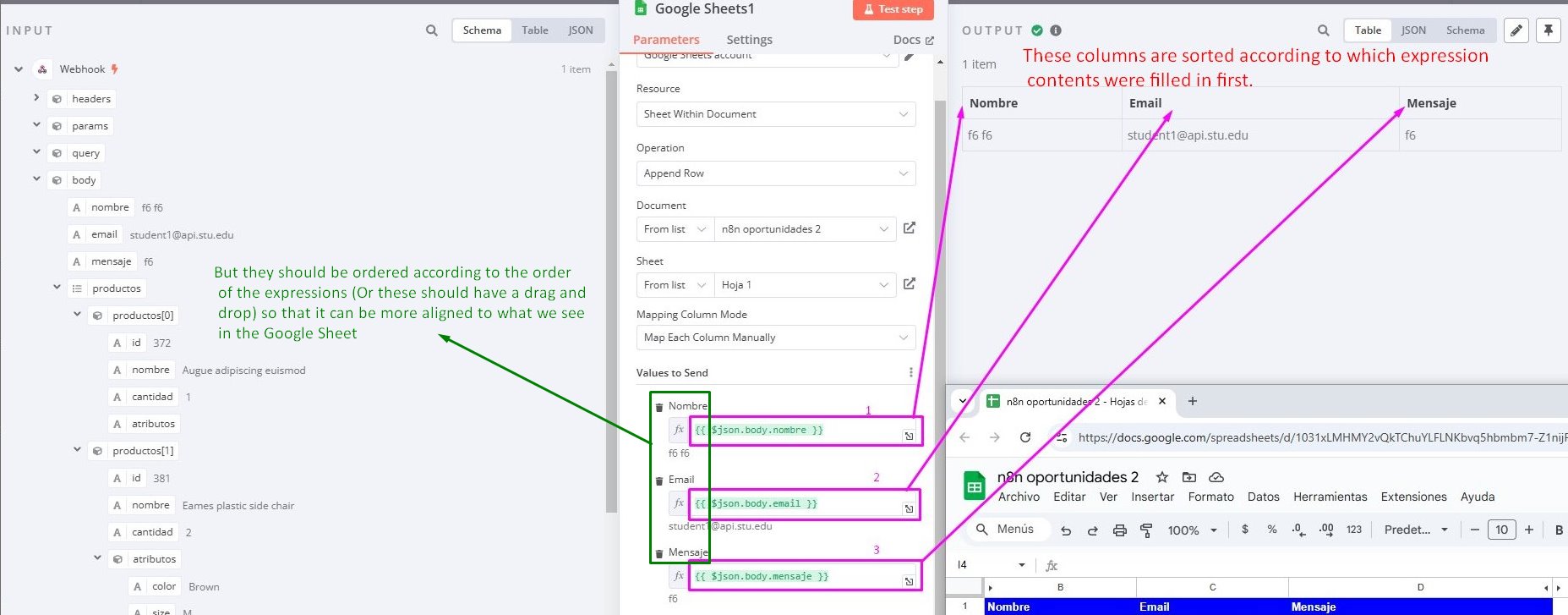Format as percent in Sheets toolbar
1568x615 pixels.
[1272, 530]
